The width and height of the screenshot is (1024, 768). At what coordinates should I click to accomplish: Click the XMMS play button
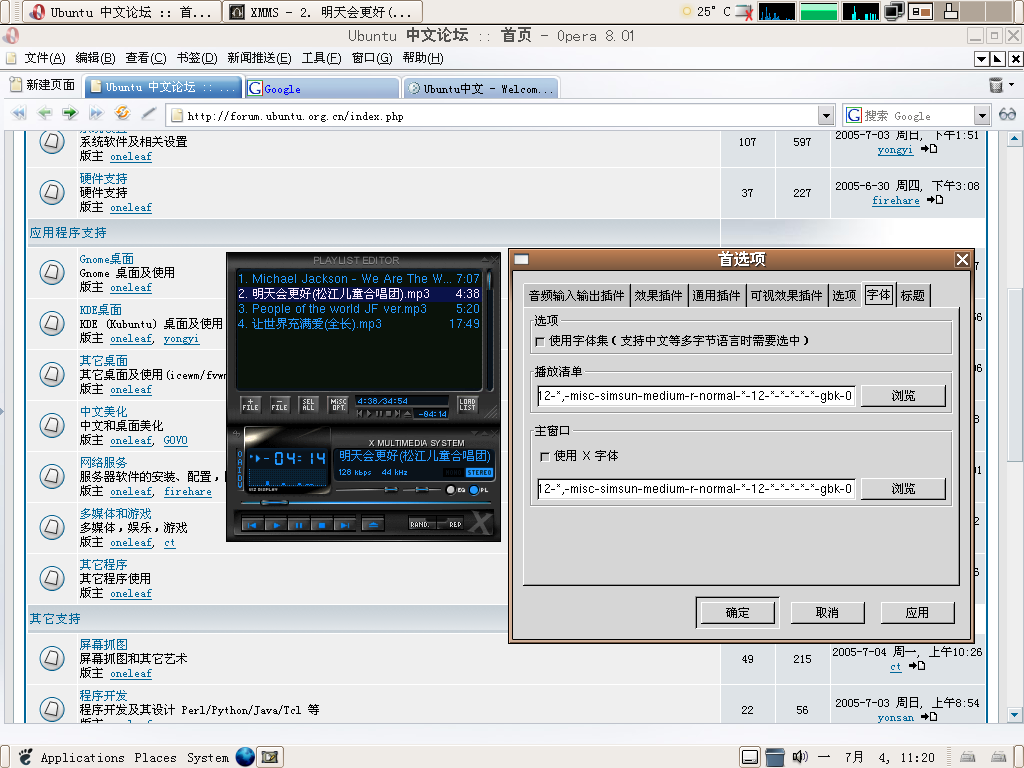tap(276, 524)
